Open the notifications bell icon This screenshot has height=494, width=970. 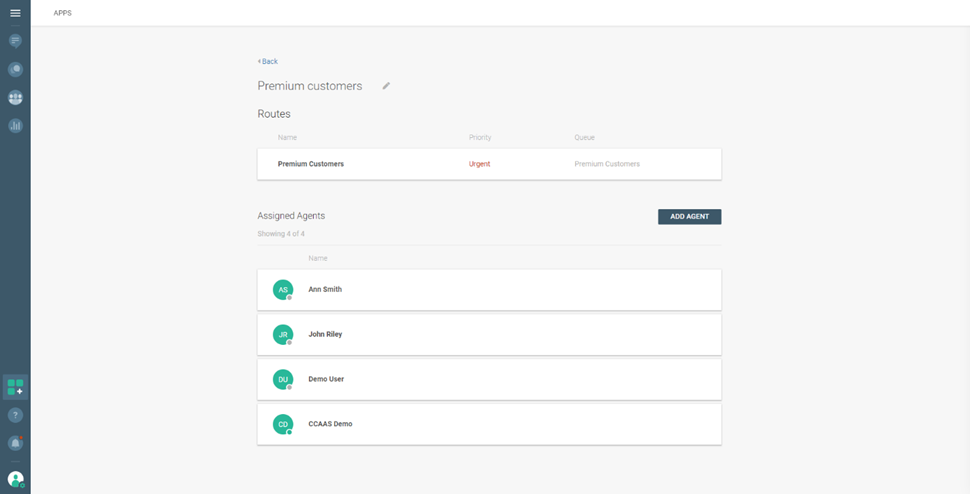click(x=15, y=443)
